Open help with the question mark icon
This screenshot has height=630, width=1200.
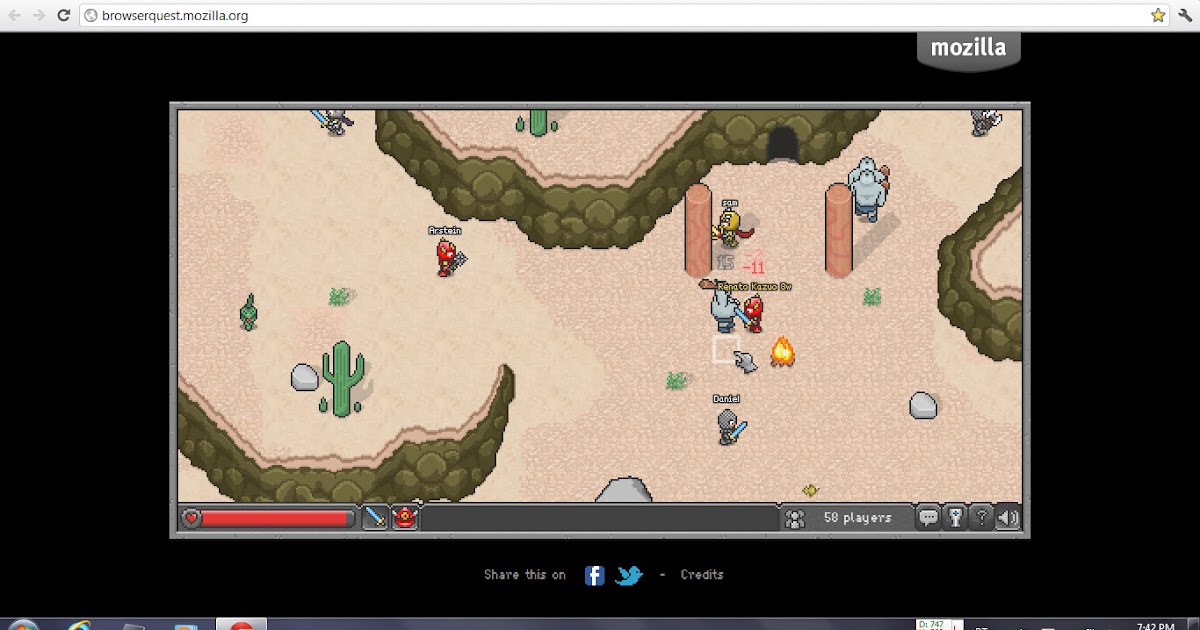pyautogui.click(x=983, y=517)
